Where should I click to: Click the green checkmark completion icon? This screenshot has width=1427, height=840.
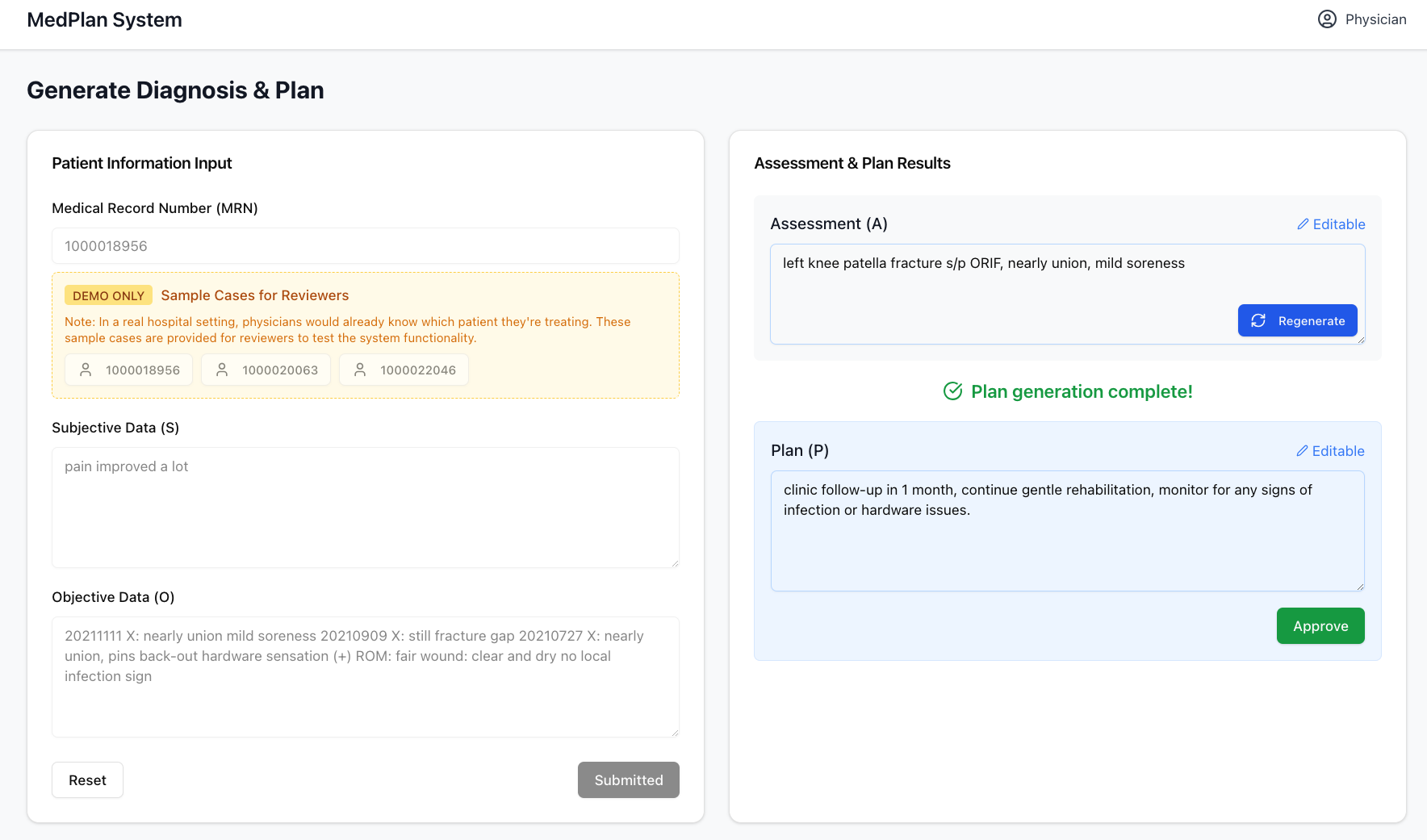(952, 391)
